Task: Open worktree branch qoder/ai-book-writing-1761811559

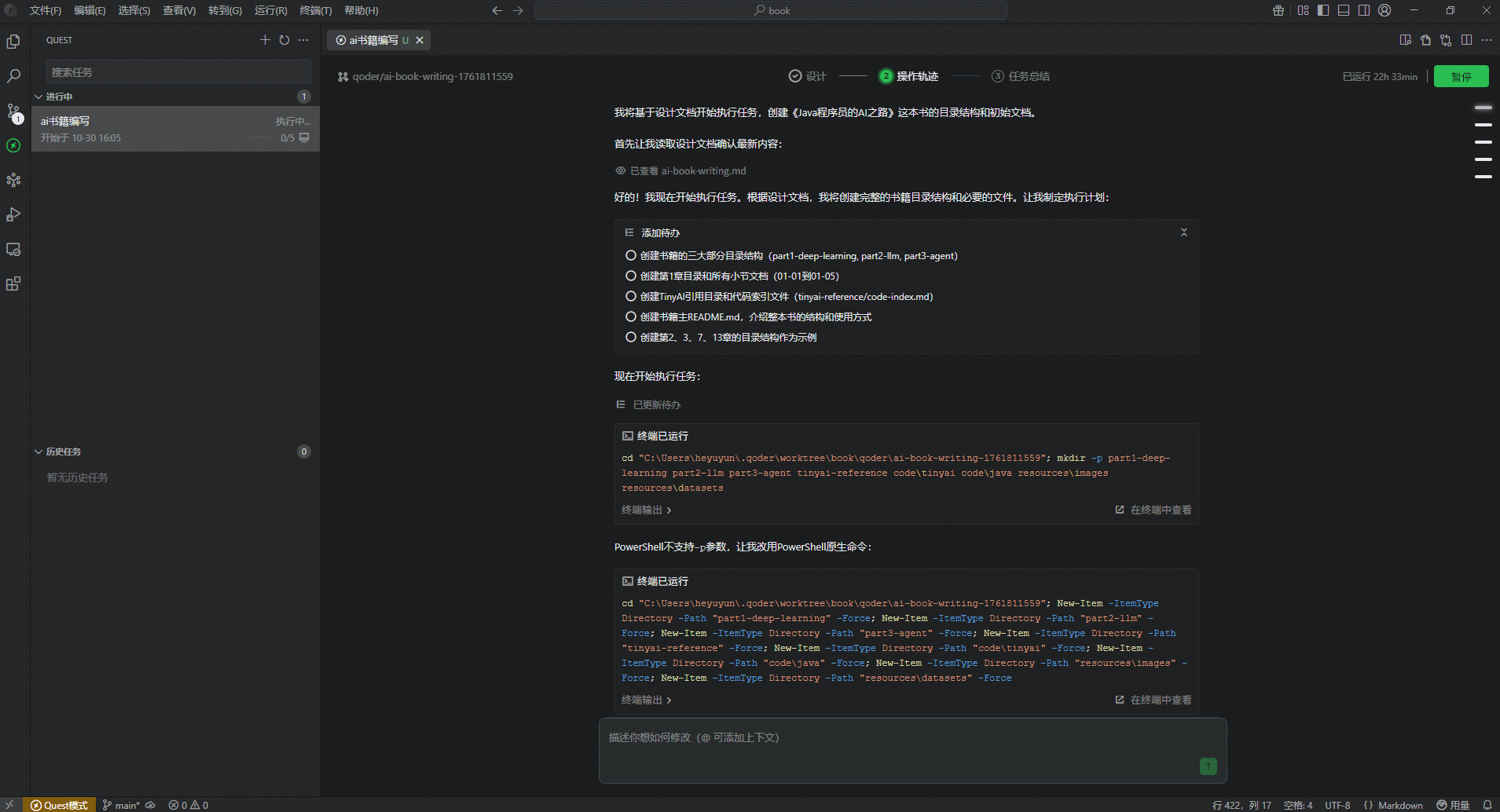Action: [425, 76]
